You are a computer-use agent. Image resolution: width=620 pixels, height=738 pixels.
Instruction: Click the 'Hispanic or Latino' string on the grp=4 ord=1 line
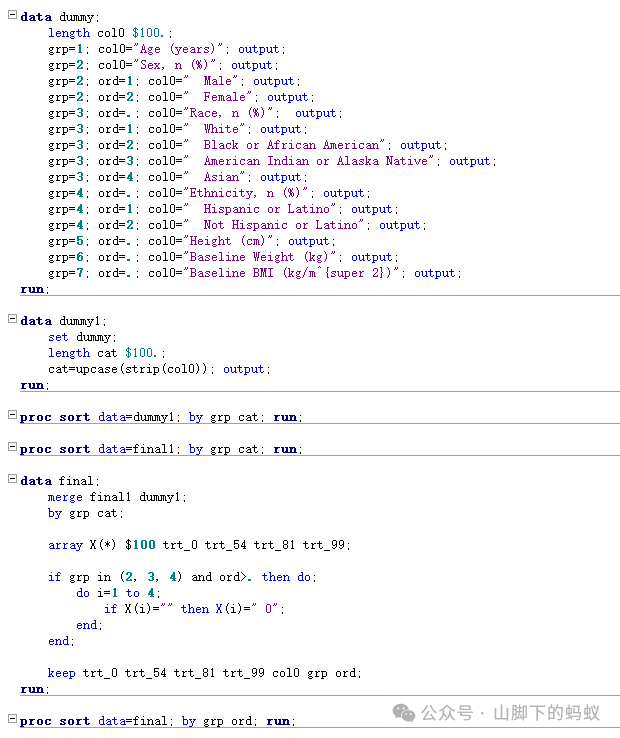click(x=260, y=209)
